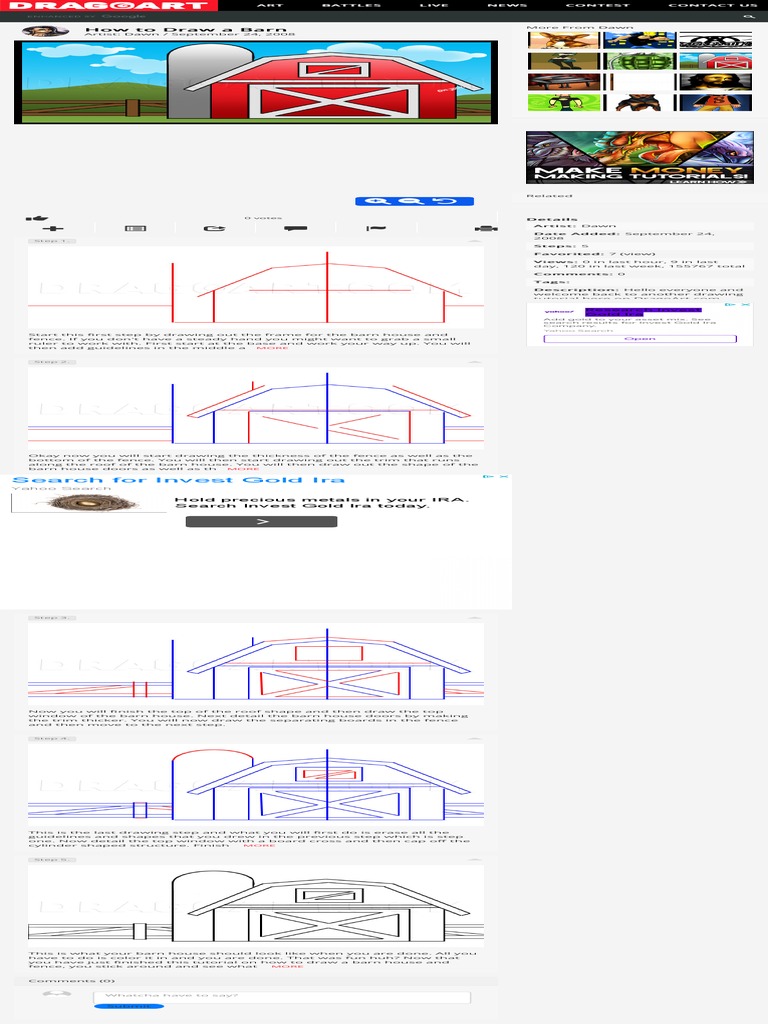Open the Aerosmith logo thumbnail
This screenshot has height=1024, width=768.
tap(715, 40)
